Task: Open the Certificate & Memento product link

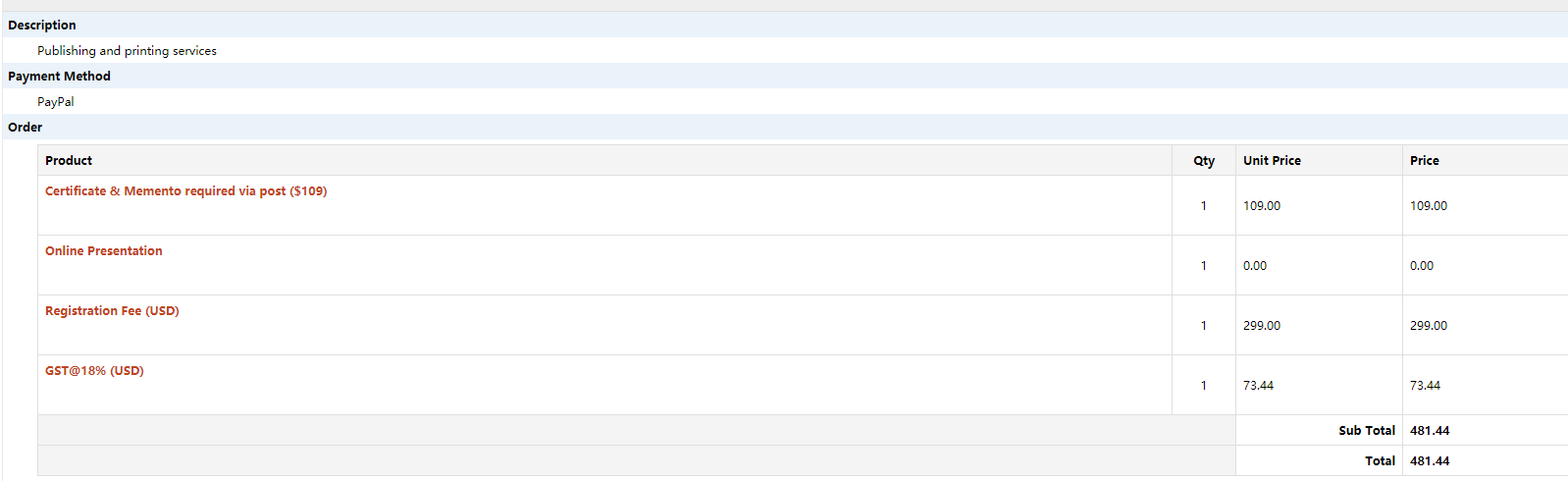Action: pyautogui.click(x=185, y=191)
